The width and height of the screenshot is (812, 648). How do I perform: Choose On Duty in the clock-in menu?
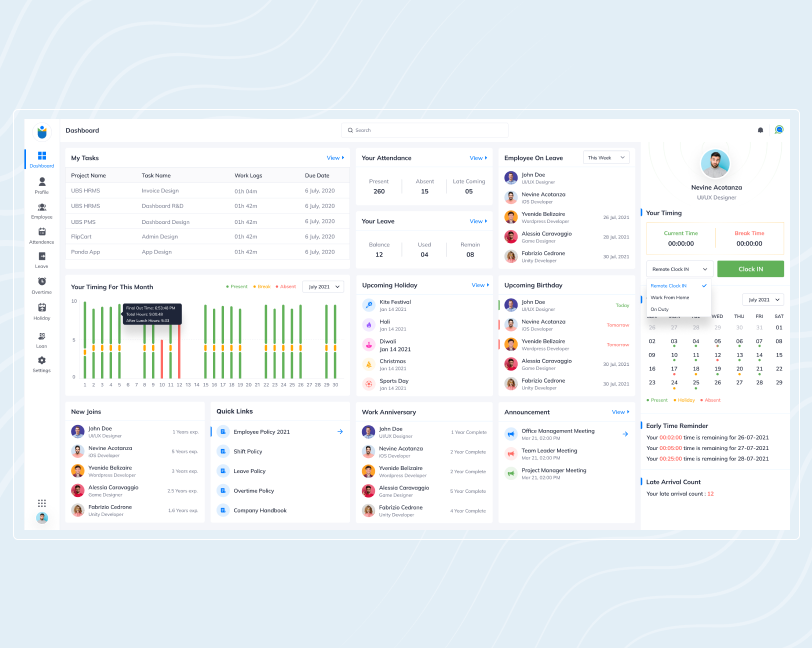(660, 309)
